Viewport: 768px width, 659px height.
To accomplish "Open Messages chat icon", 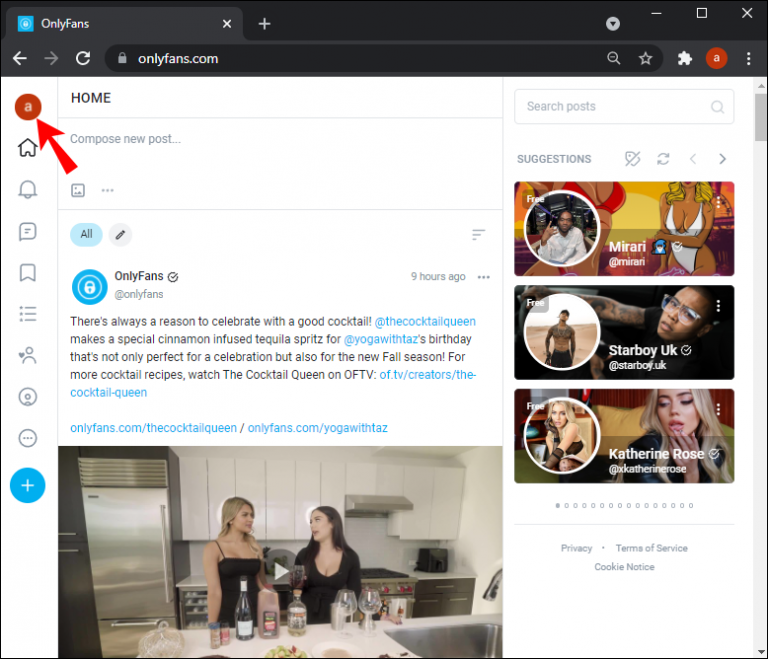I will click(27, 231).
